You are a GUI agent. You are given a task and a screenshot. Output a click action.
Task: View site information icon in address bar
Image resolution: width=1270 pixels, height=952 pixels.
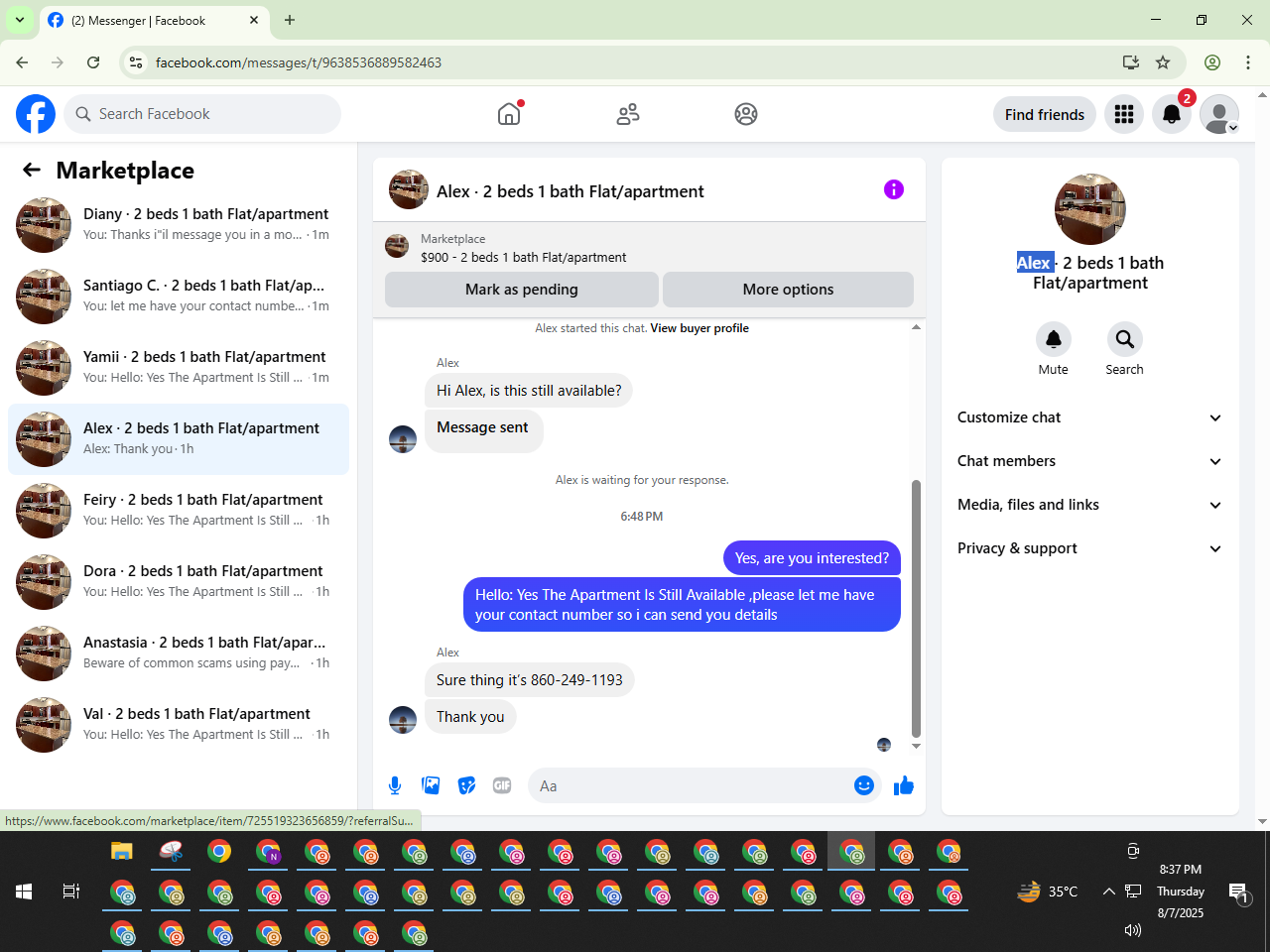point(137,62)
